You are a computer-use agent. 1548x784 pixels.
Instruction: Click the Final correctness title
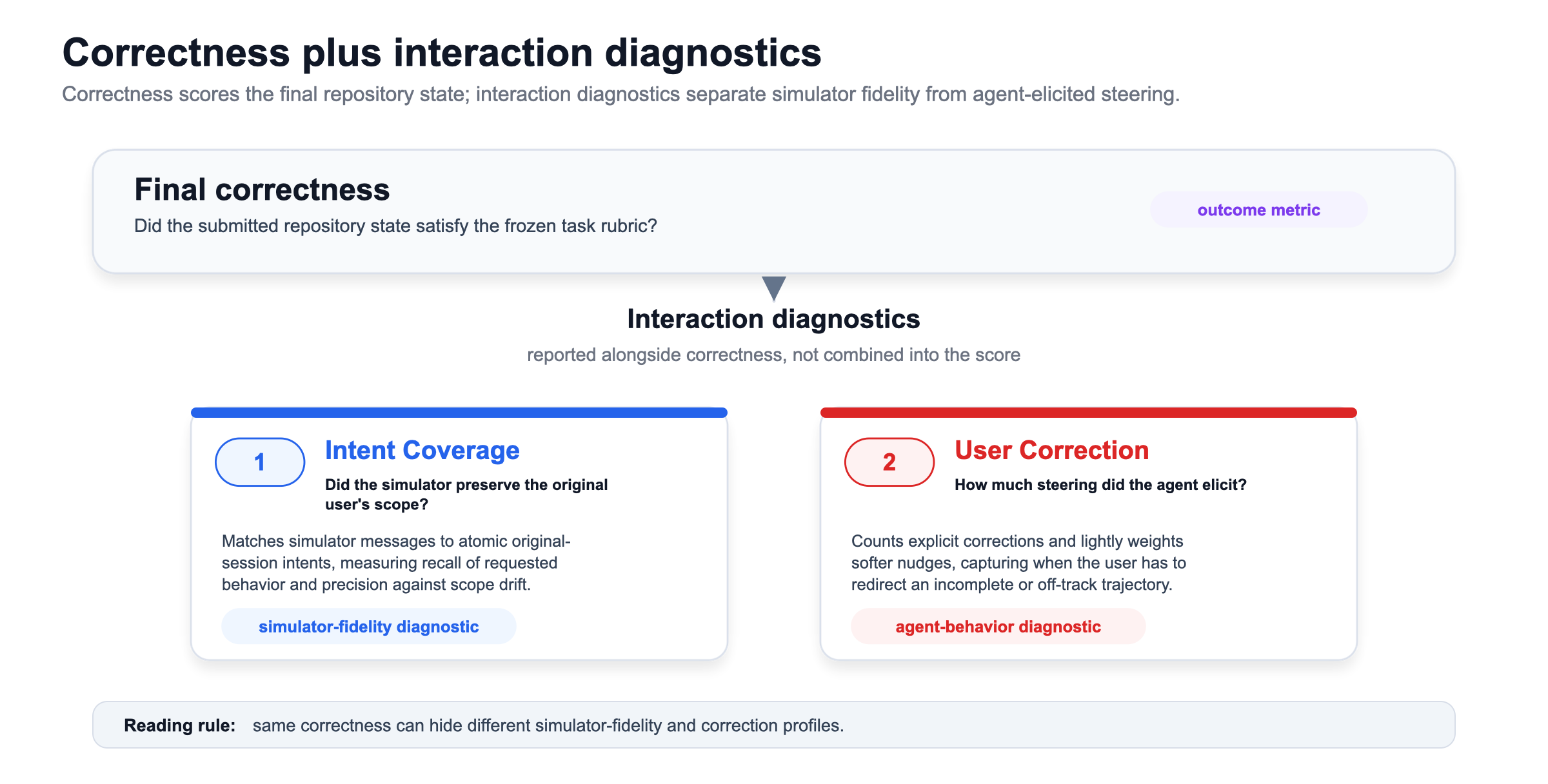262,190
